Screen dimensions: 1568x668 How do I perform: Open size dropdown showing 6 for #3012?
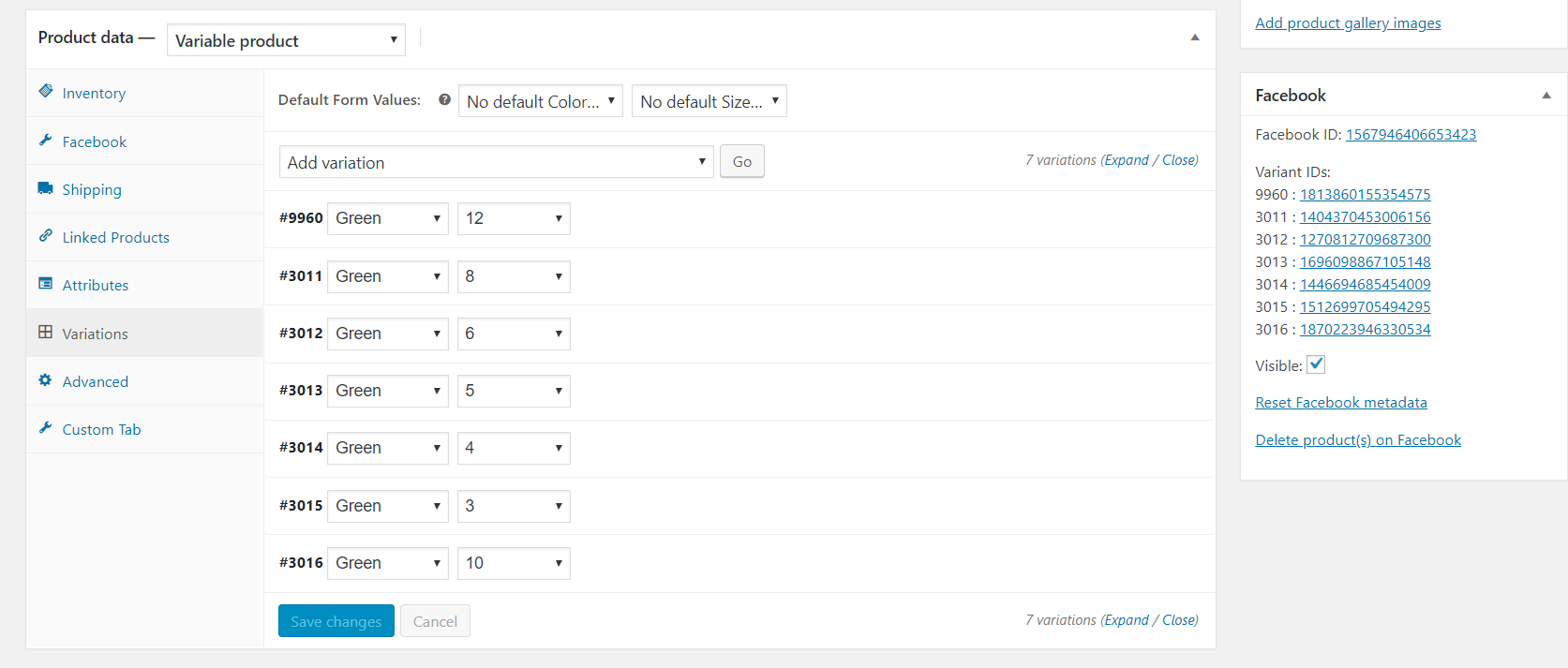[x=514, y=334]
